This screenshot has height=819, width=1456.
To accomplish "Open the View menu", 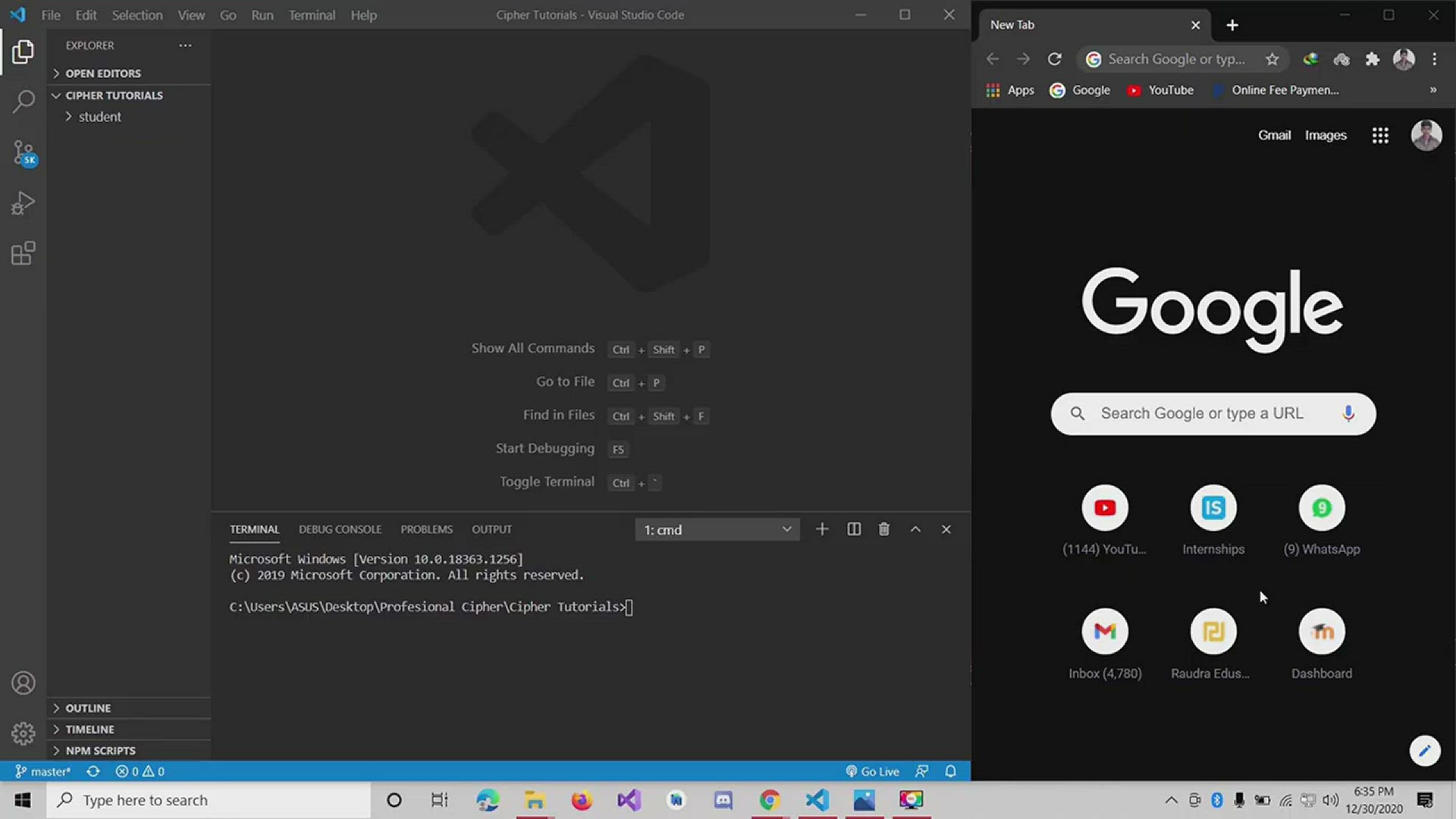I will (191, 15).
